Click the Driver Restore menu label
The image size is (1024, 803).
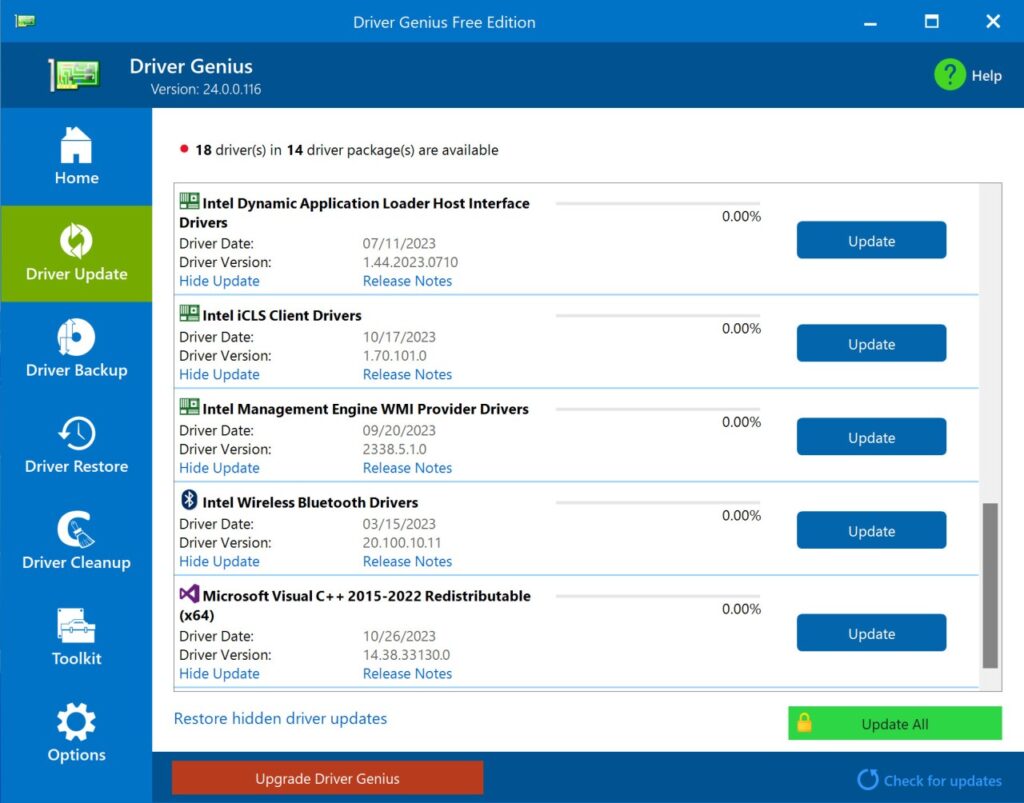click(x=76, y=466)
